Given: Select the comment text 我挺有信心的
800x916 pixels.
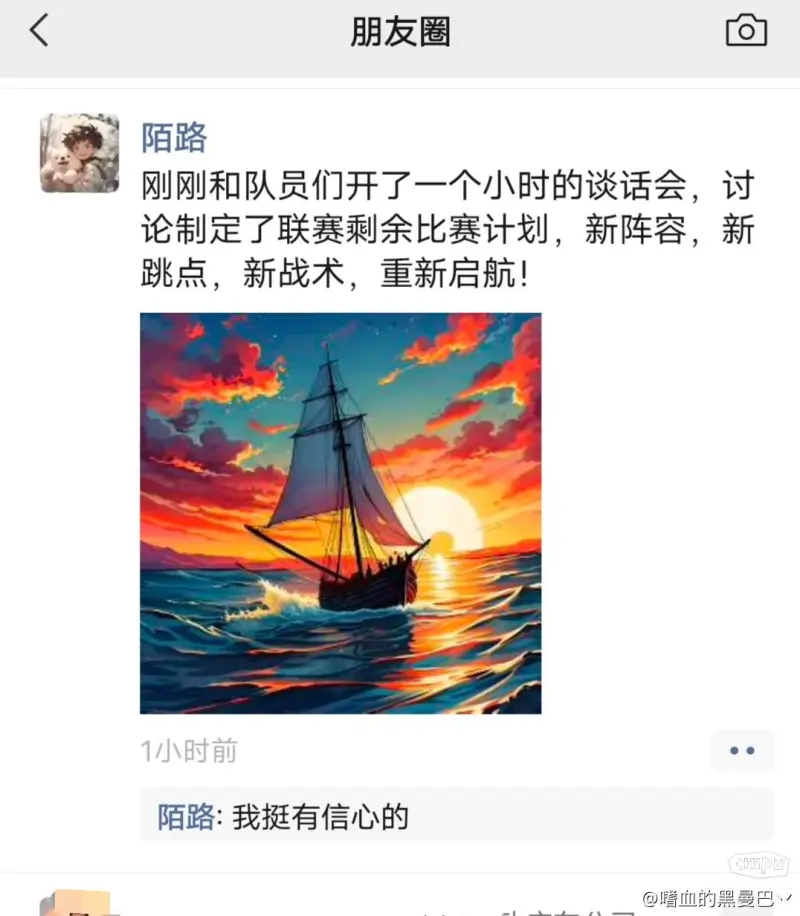Looking at the screenshot, I should click(320, 817).
